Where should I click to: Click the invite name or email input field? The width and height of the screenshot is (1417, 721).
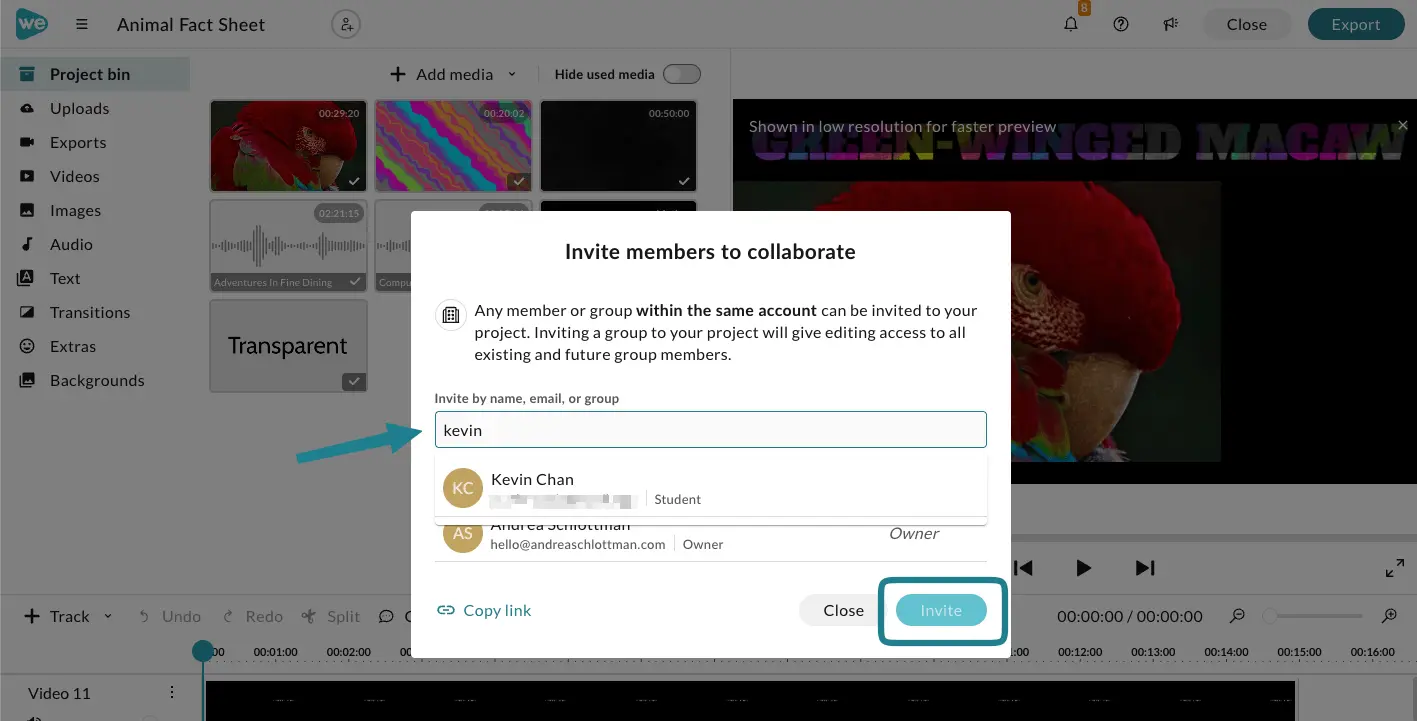coord(711,430)
